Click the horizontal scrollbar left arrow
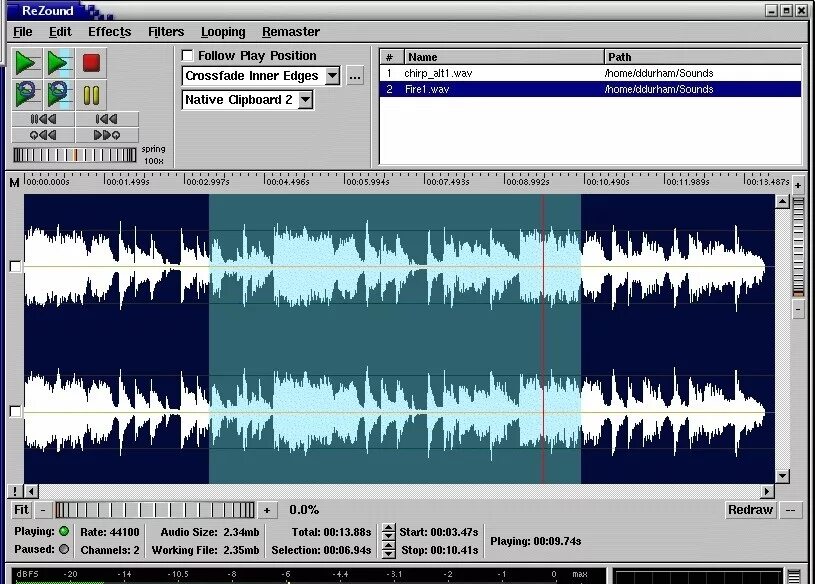This screenshot has height=584, width=815. click(x=31, y=491)
